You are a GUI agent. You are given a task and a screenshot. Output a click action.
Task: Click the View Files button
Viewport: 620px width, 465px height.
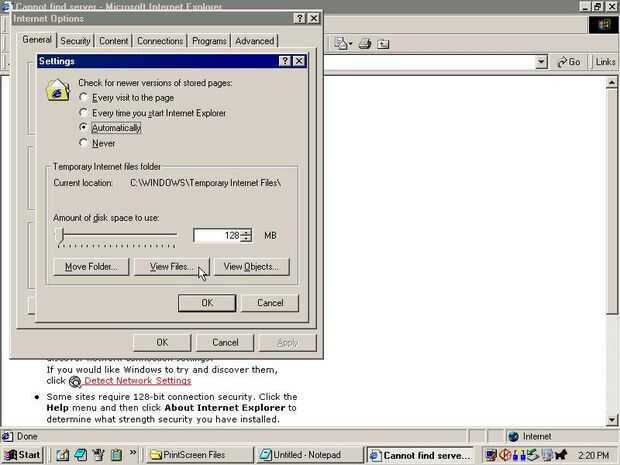pyautogui.click(x=172, y=267)
